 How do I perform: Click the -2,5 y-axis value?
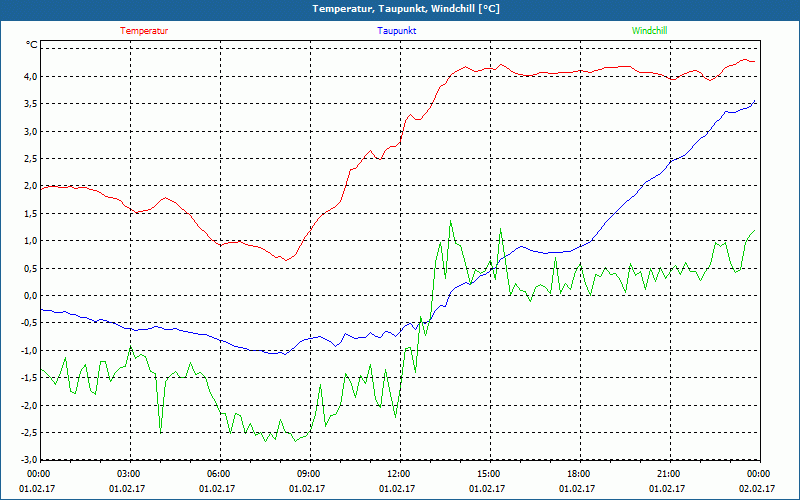pyautogui.click(x=30, y=433)
